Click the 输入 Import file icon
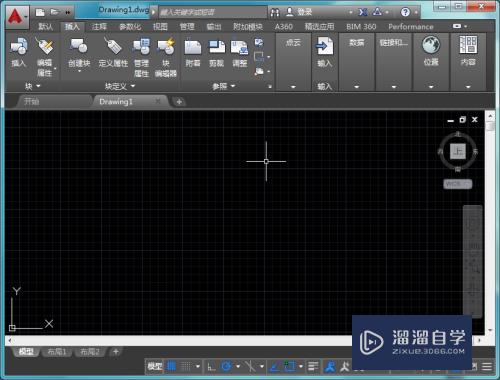500x380 pixels. pos(324,46)
